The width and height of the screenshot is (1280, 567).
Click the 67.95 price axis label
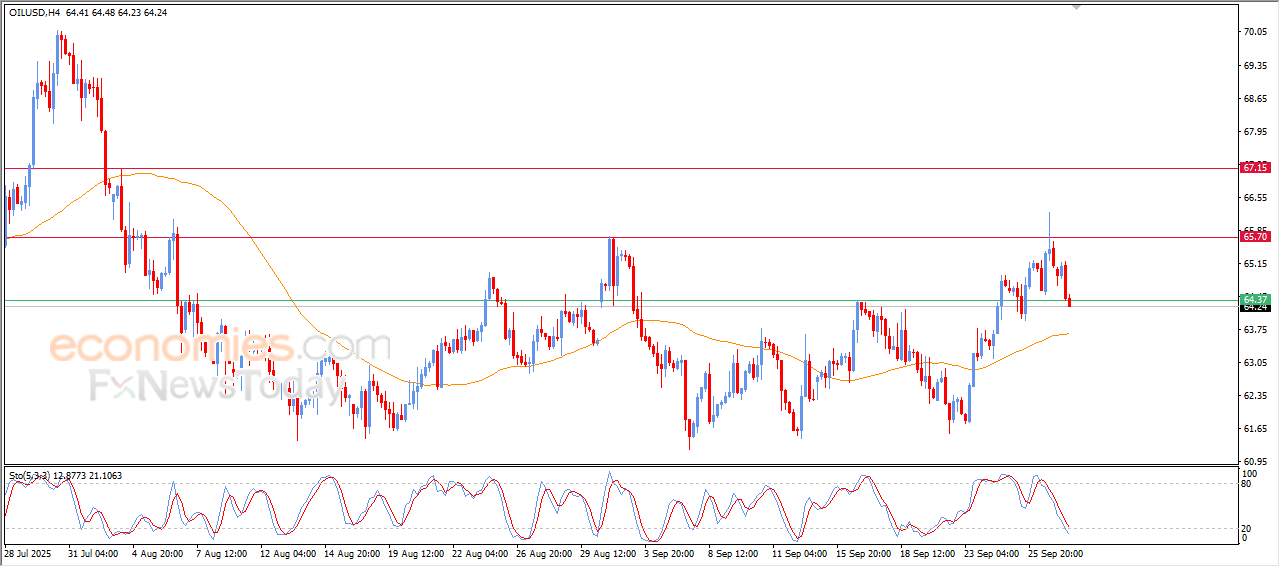click(1255, 131)
